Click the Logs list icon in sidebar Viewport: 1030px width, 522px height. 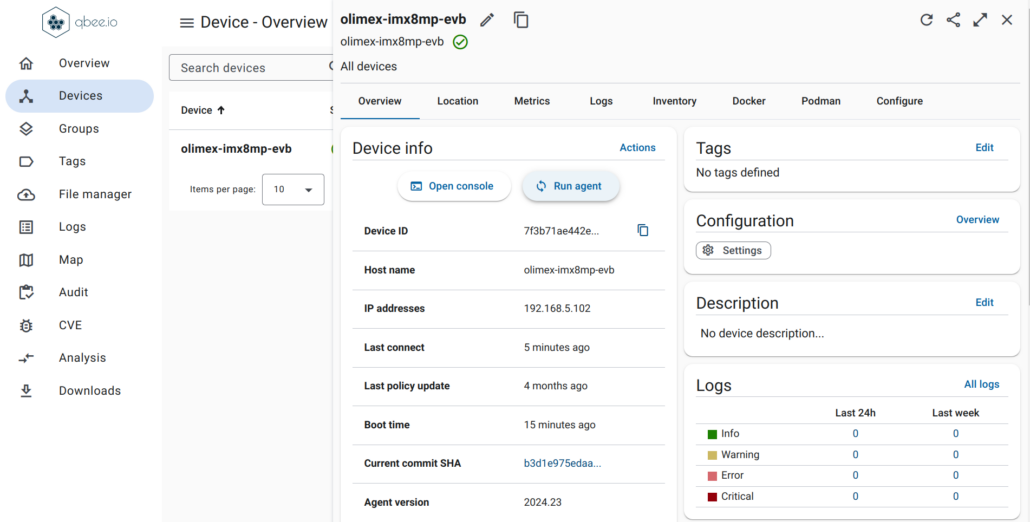tap(26, 227)
